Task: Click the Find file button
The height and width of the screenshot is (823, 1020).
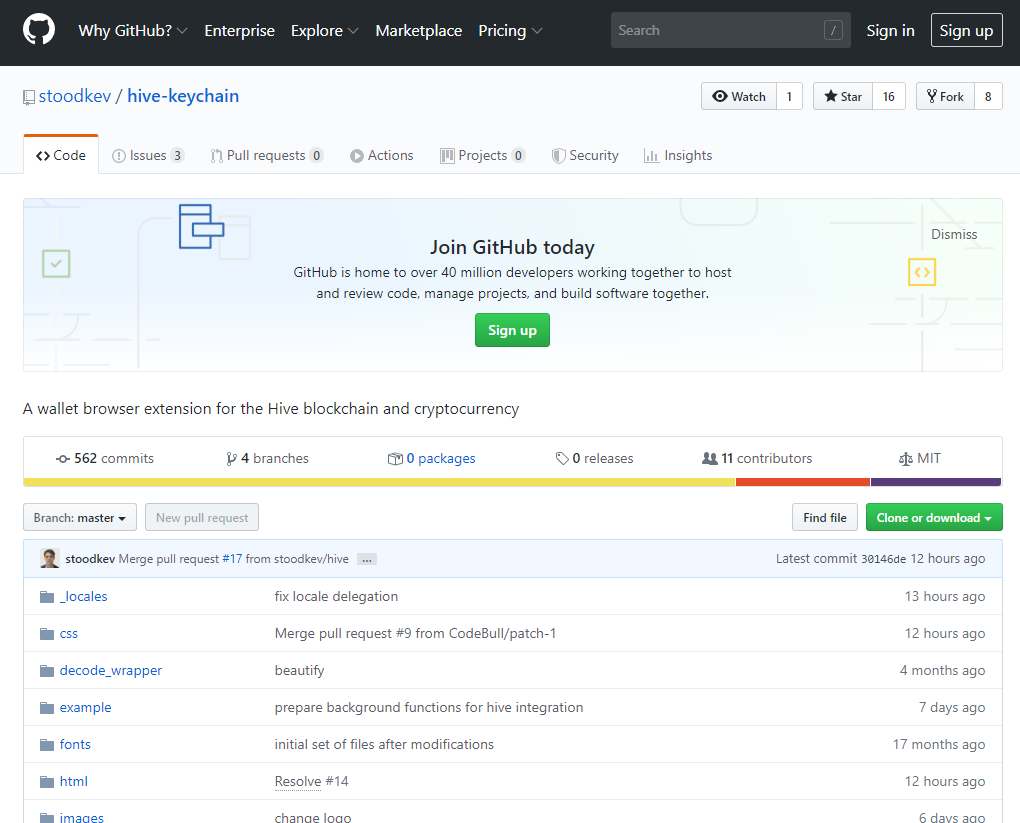Action: pos(825,517)
